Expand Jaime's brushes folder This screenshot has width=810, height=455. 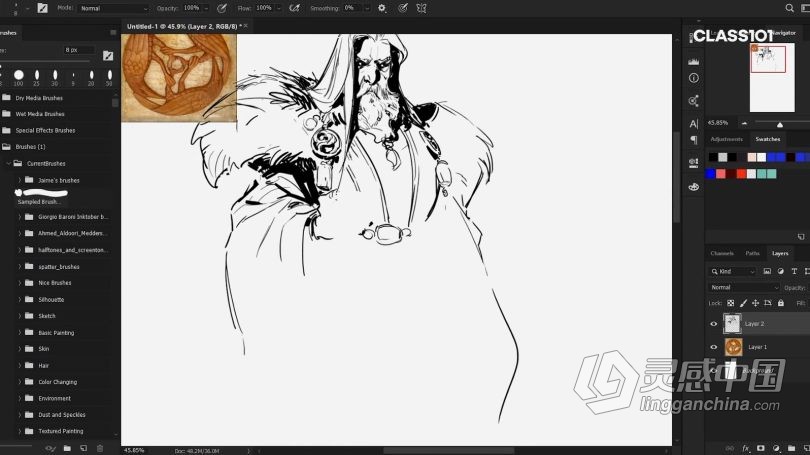(x=20, y=180)
